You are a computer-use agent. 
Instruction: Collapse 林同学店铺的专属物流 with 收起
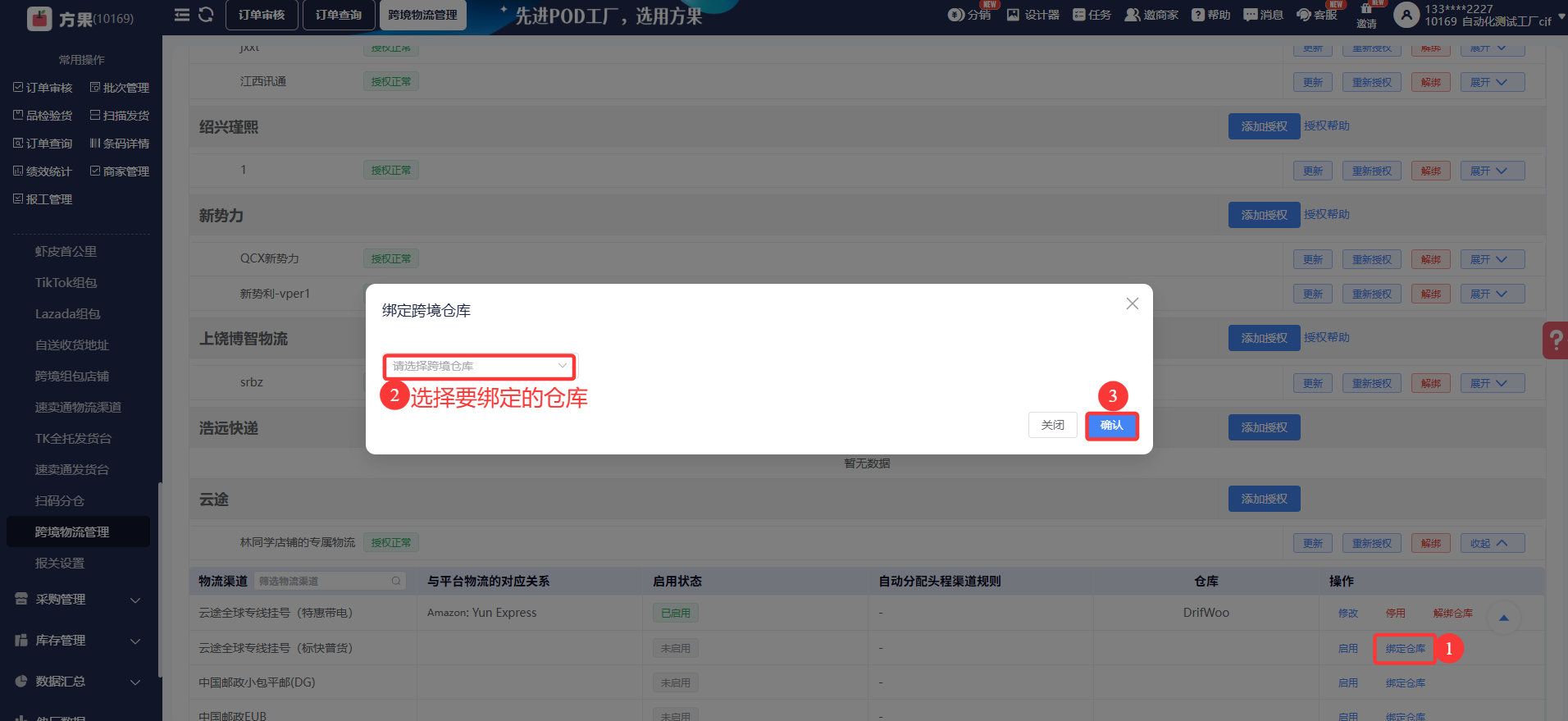[1493, 543]
